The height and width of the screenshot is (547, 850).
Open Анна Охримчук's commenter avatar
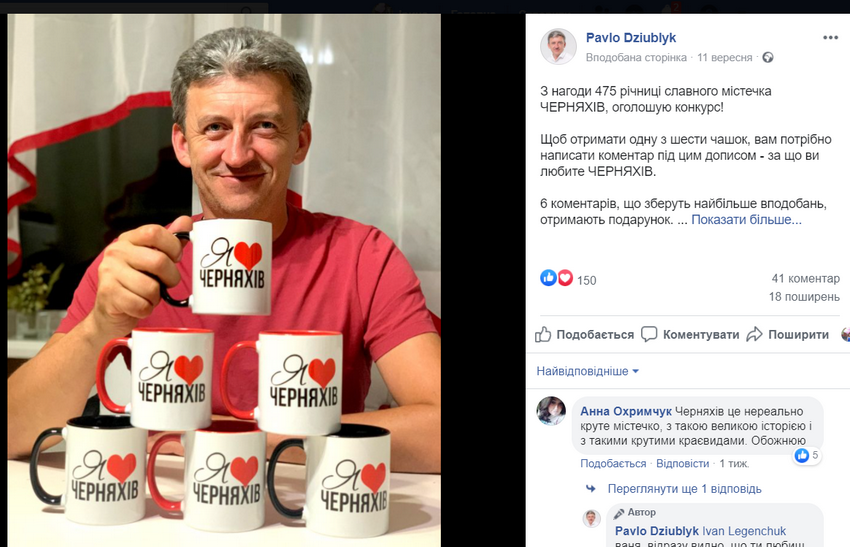pos(551,410)
